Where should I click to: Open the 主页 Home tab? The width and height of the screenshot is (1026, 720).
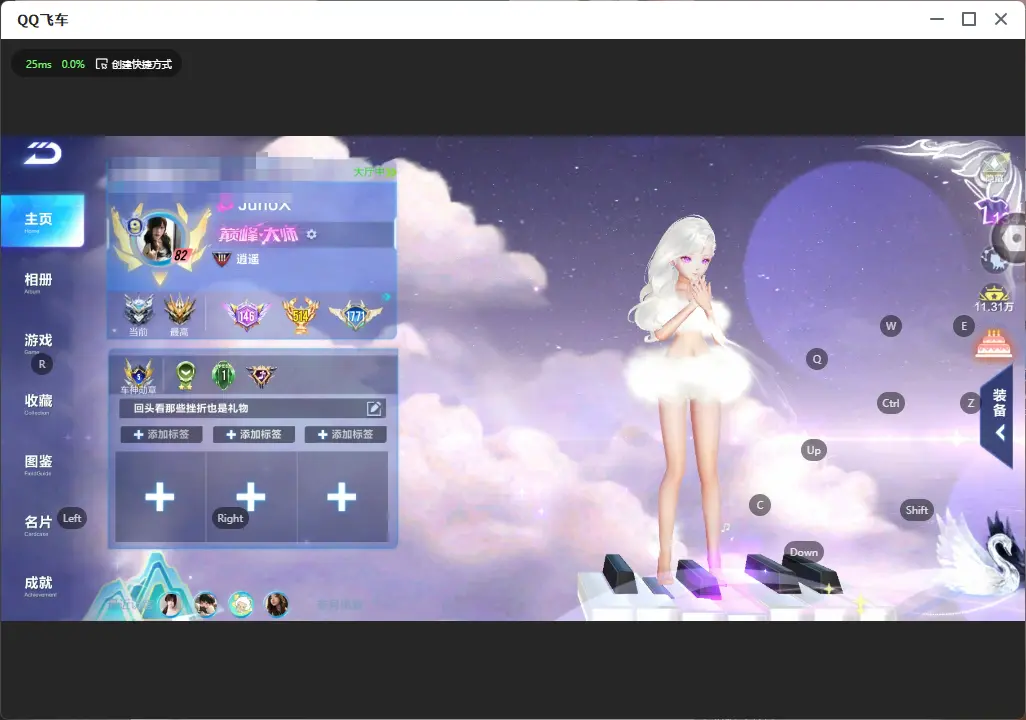(x=42, y=220)
